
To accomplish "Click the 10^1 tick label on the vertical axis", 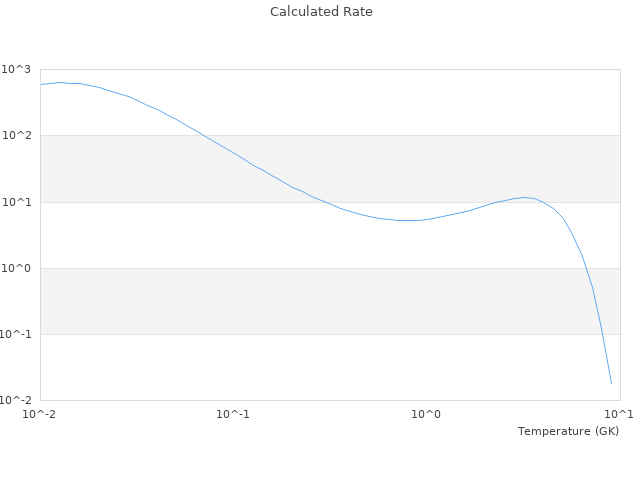I will 17,202.
